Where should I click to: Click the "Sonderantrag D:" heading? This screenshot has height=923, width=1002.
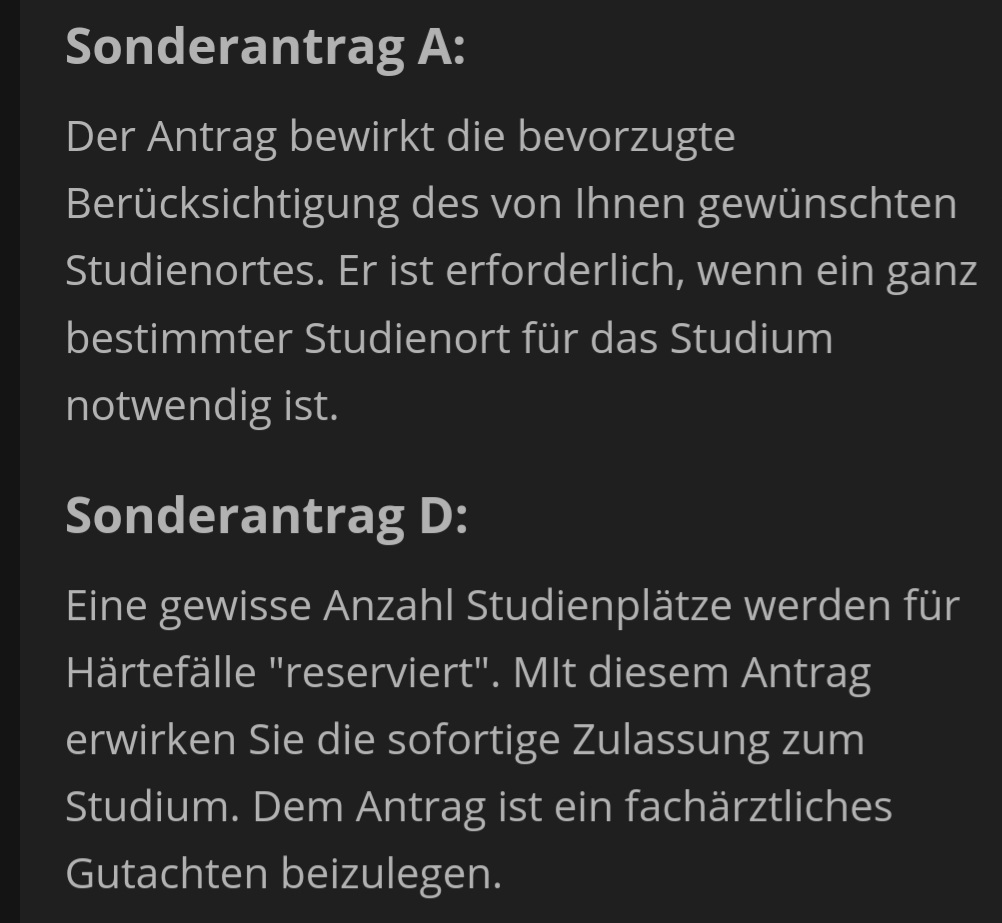pyautogui.click(x=266, y=516)
